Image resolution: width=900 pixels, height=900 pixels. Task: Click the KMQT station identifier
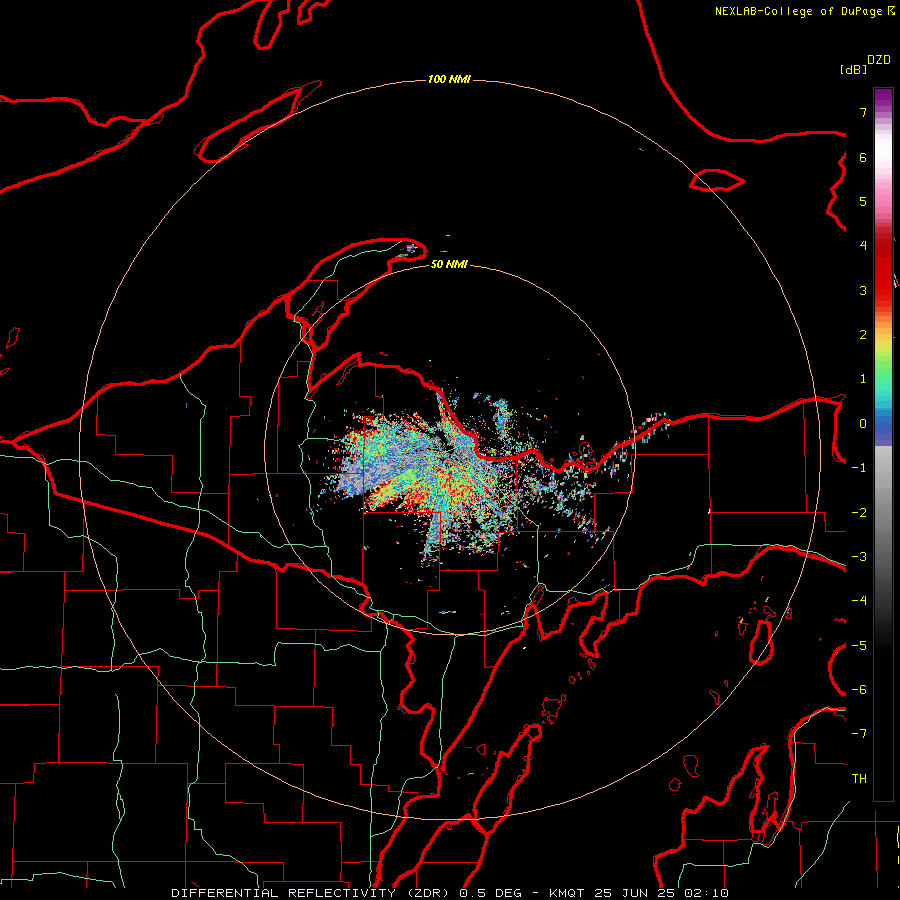(567, 893)
